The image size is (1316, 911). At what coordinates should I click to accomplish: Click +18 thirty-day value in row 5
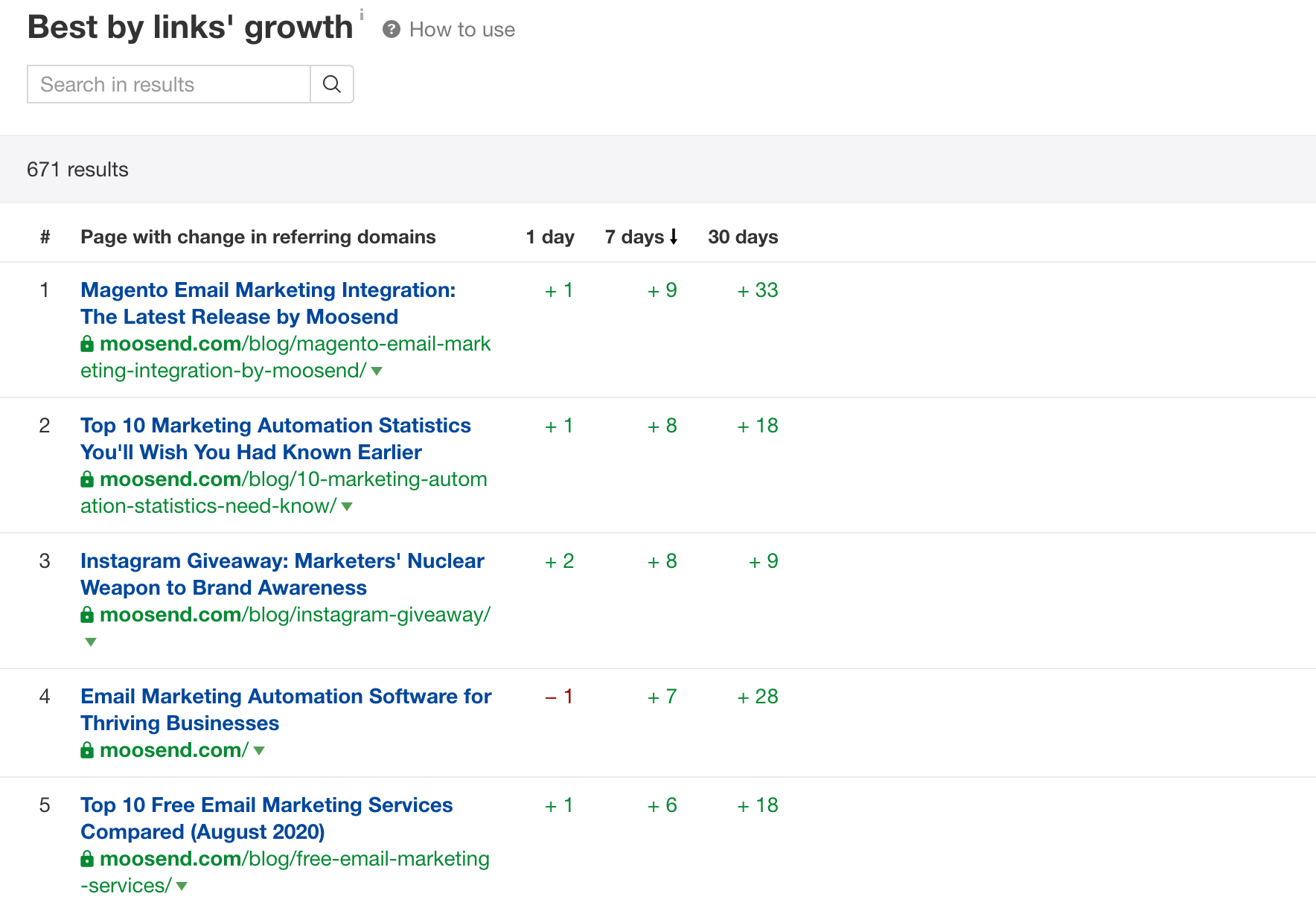[758, 805]
